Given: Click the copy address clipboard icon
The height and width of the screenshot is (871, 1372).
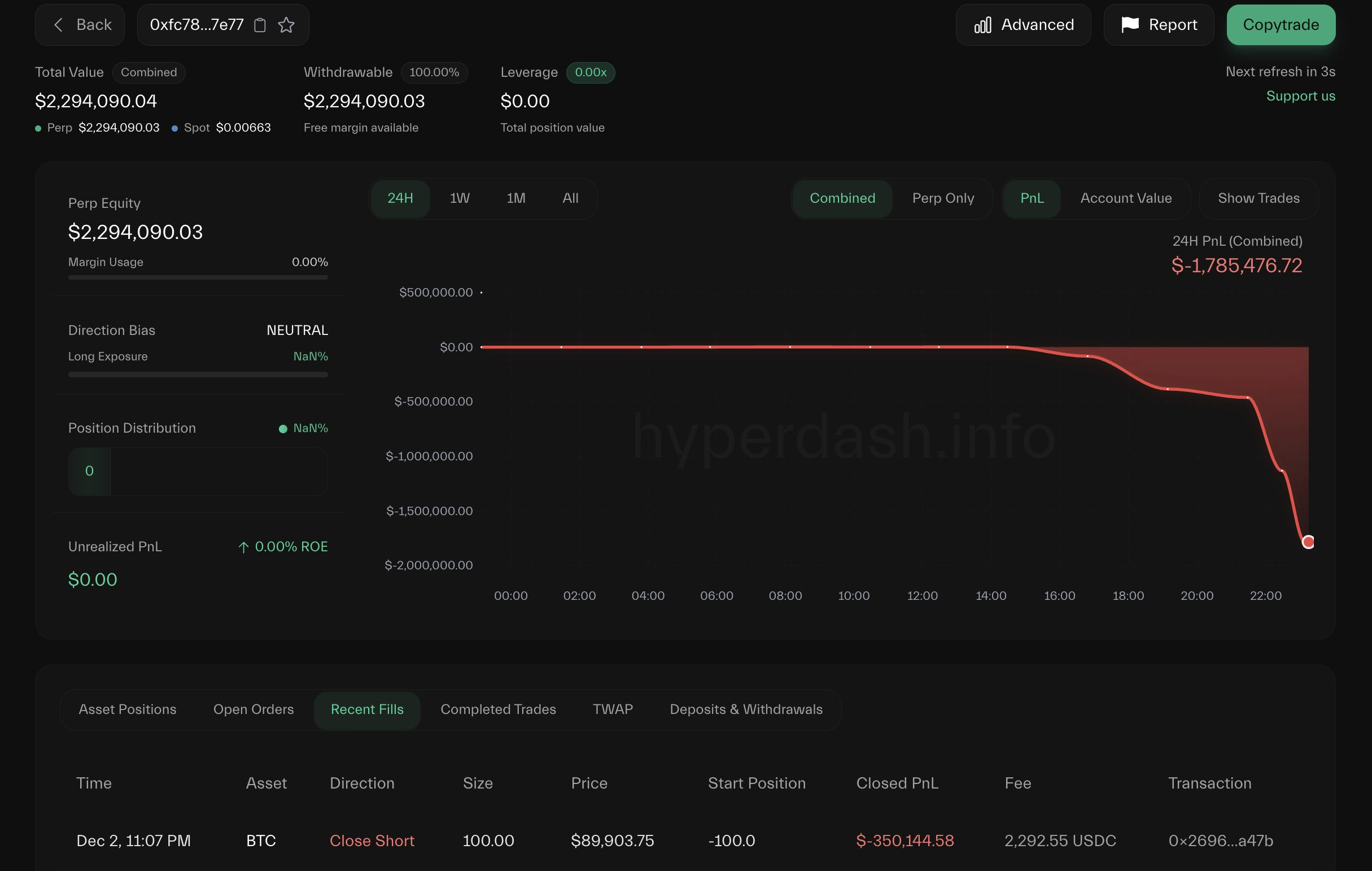Looking at the screenshot, I should pyautogui.click(x=260, y=25).
